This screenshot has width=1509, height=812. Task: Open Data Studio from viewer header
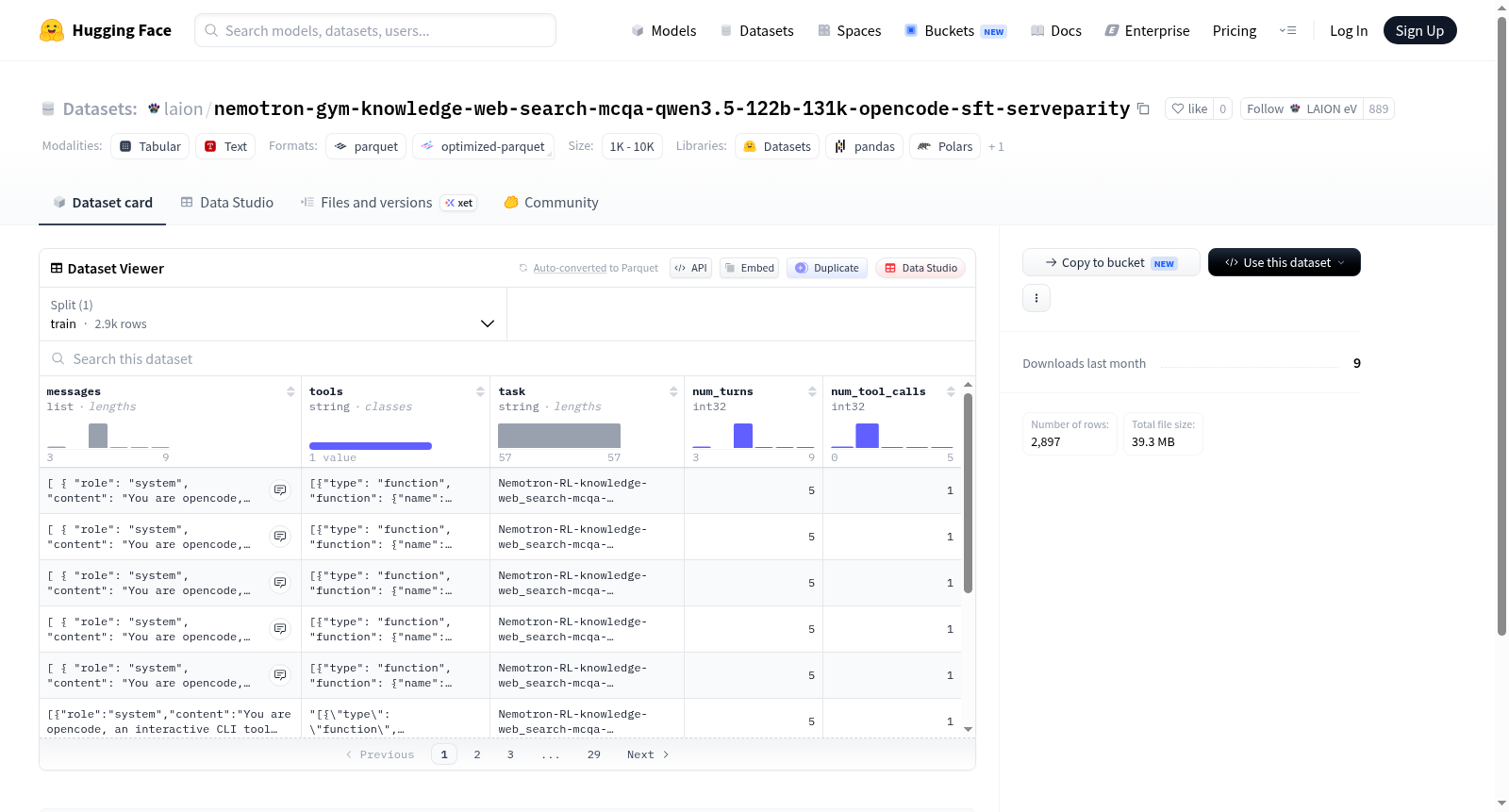(920, 268)
